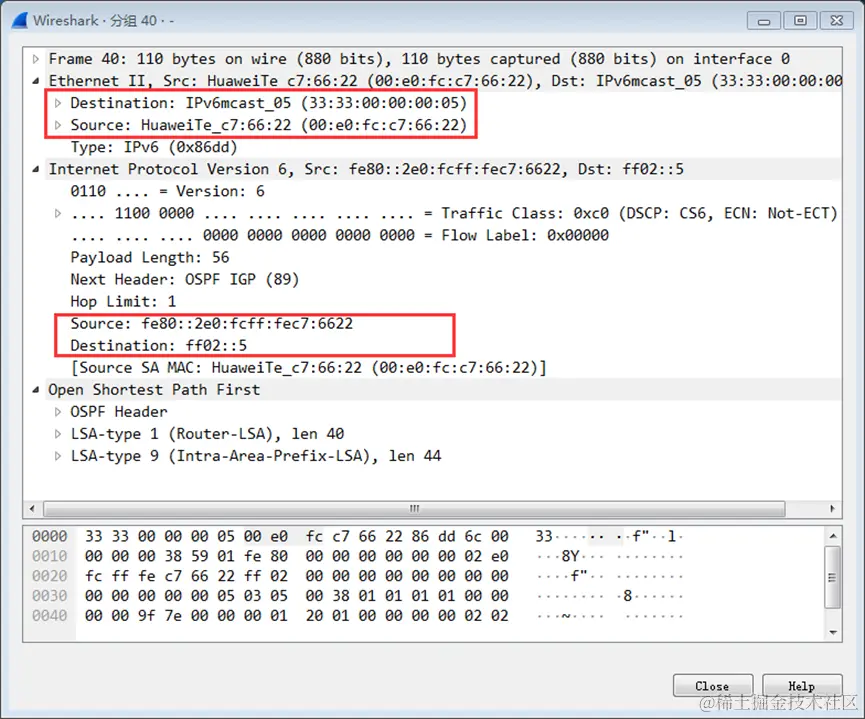This screenshot has height=719, width=865.
Task: Click the '86 dd' bytes in hex row 0000
Action: (434, 536)
